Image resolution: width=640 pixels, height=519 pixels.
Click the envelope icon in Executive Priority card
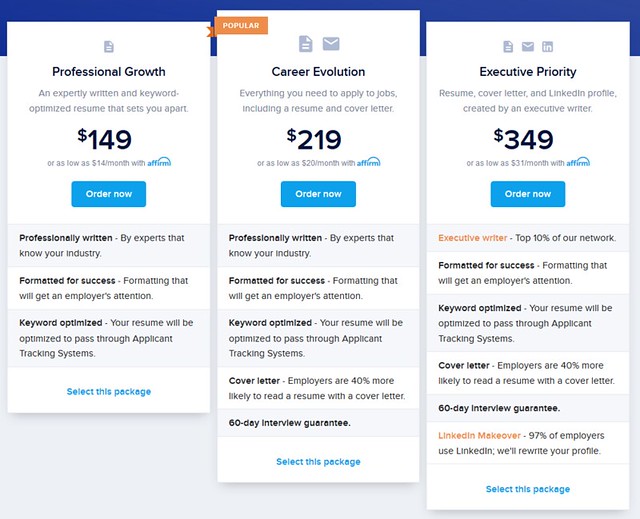click(x=528, y=47)
